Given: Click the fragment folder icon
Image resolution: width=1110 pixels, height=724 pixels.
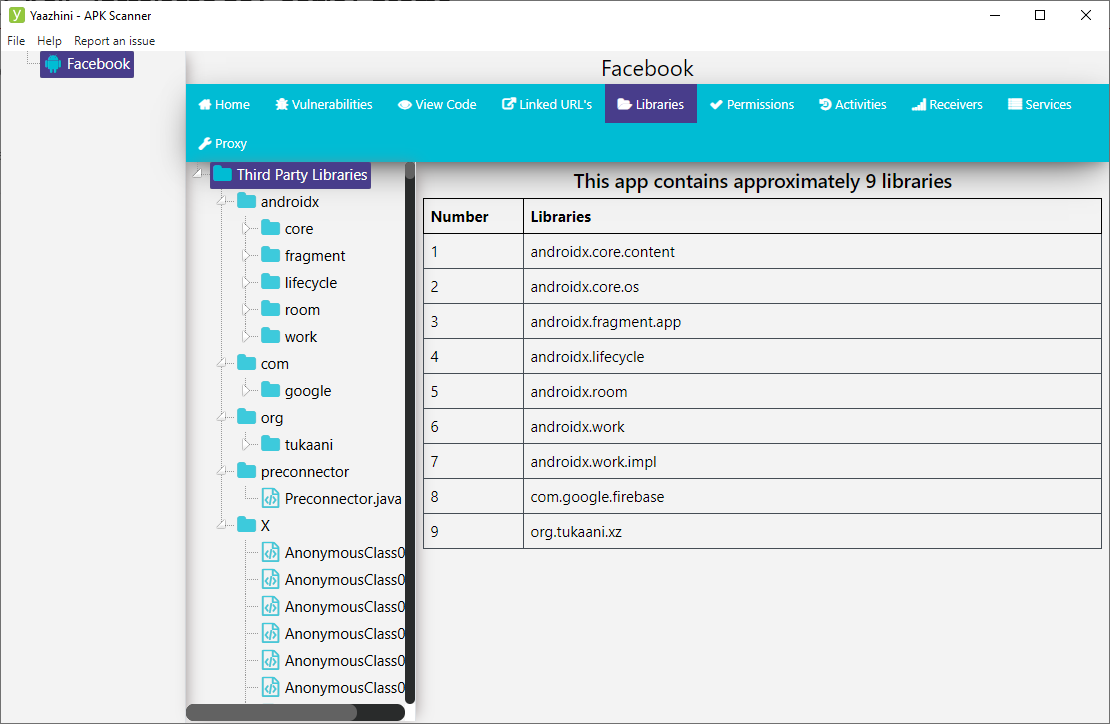Looking at the screenshot, I should tap(270, 255).
